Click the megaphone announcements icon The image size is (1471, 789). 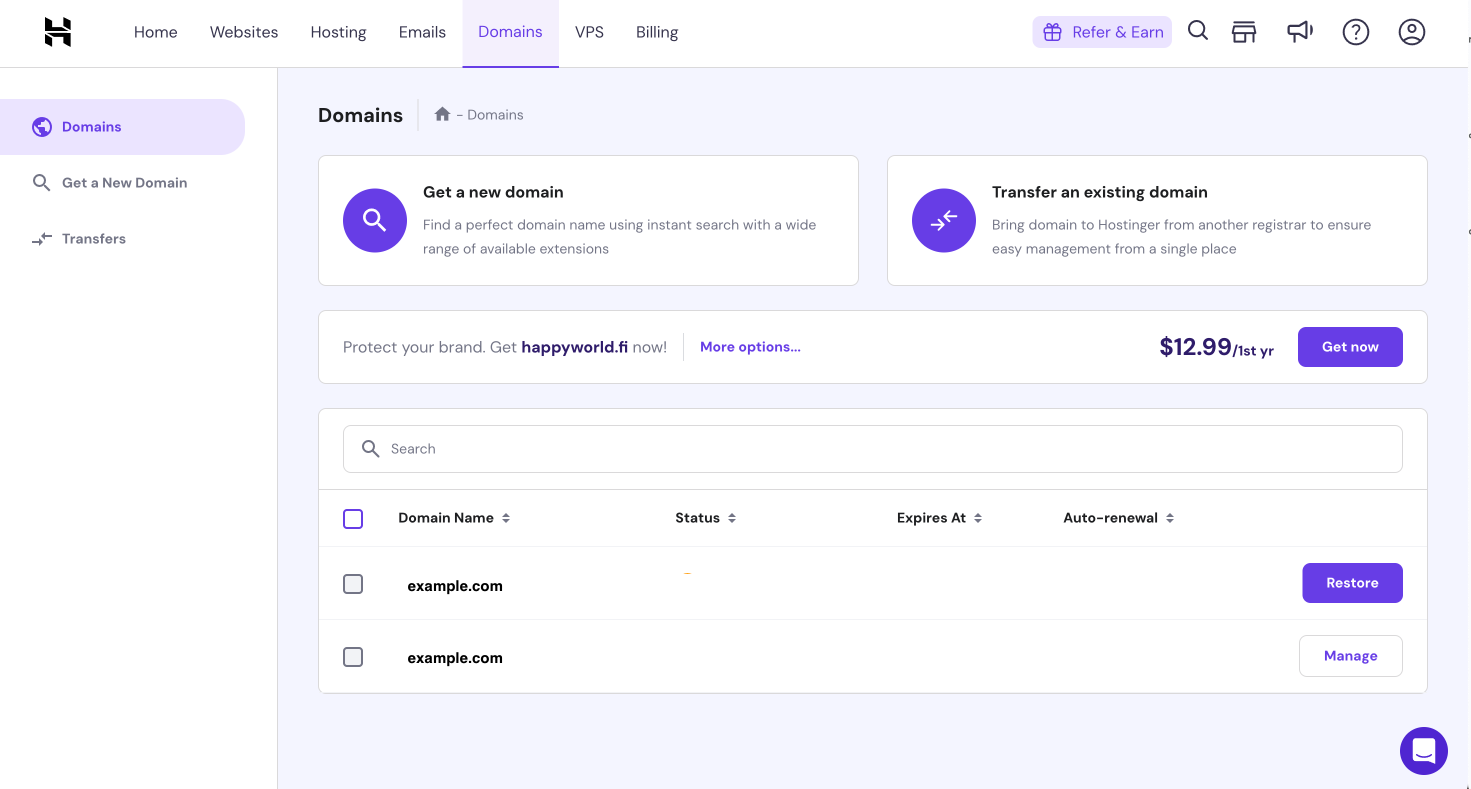click(1299, 31)
